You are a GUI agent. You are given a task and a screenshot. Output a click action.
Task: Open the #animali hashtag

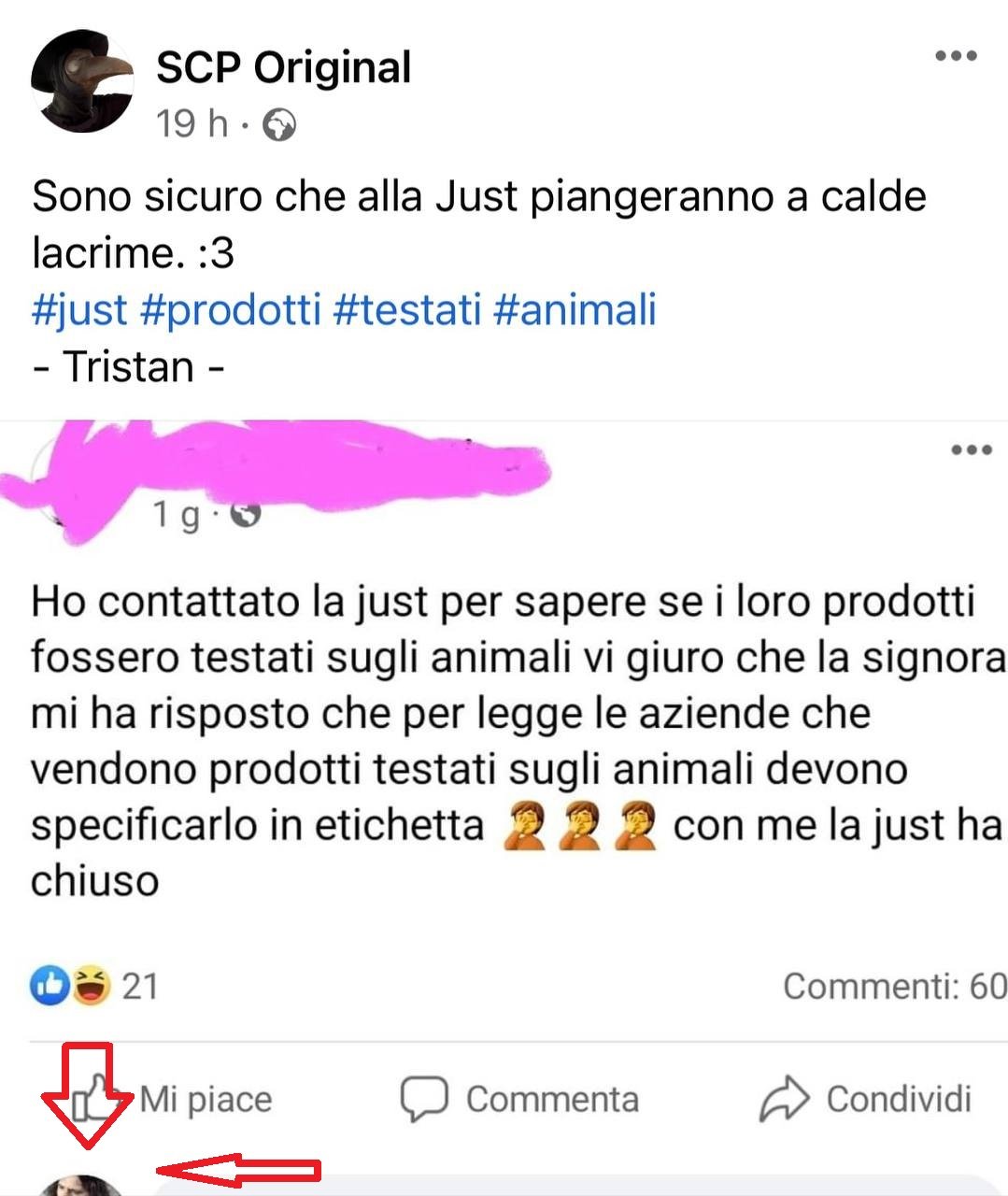(x=575, y=310)
